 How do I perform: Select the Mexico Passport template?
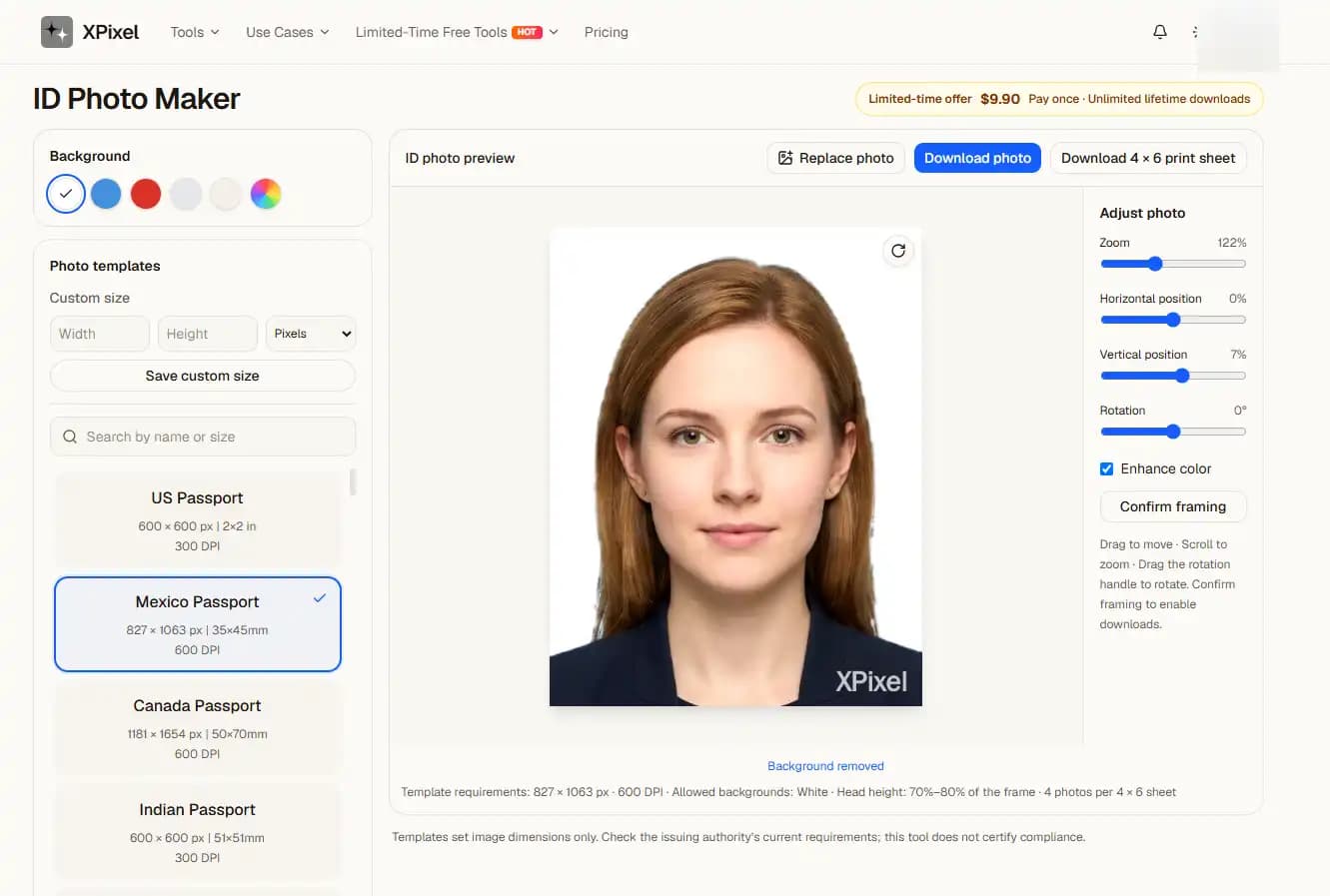click(x=198, y=624)
